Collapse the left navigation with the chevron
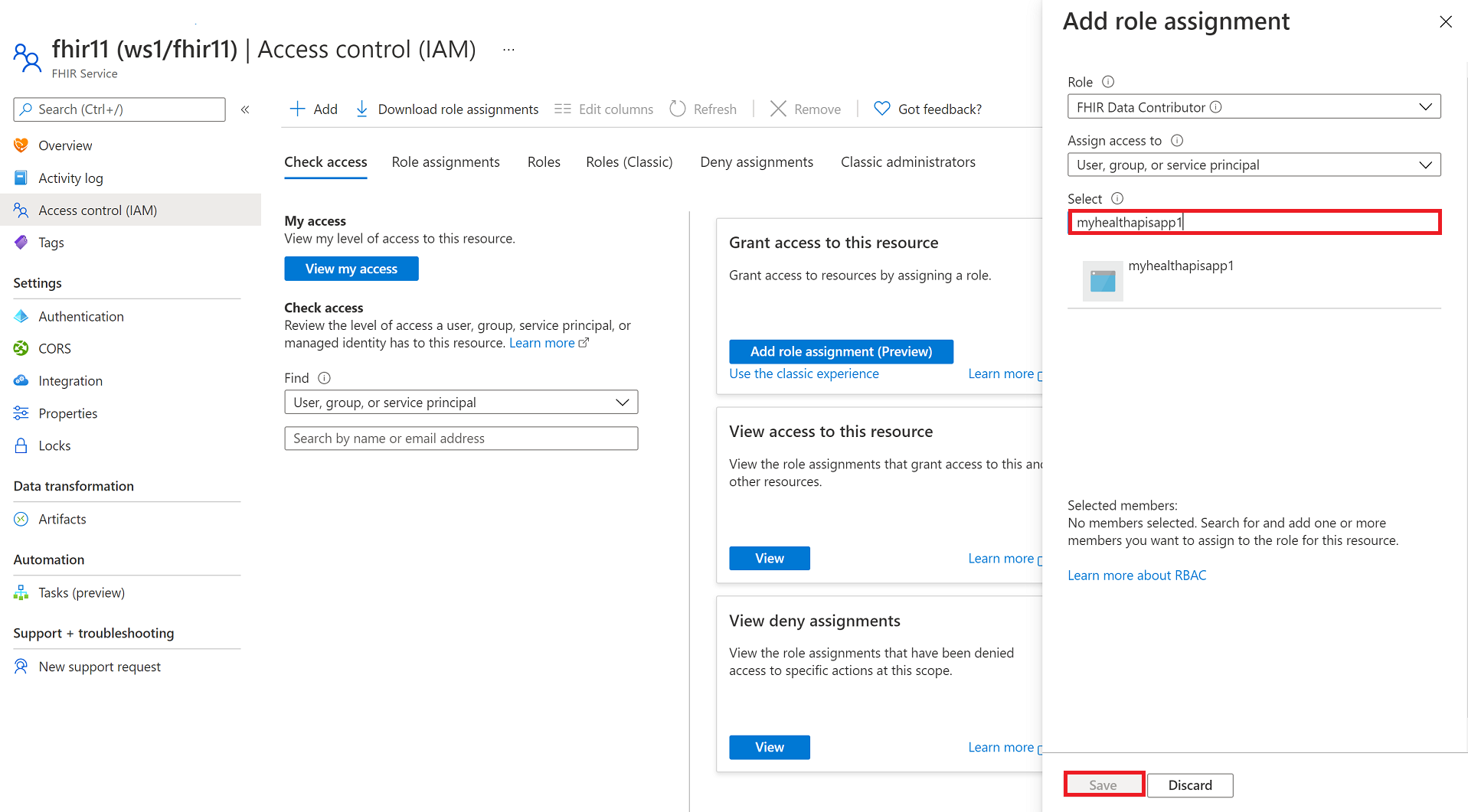The image size is (1468, 812). tap(245, 109)
